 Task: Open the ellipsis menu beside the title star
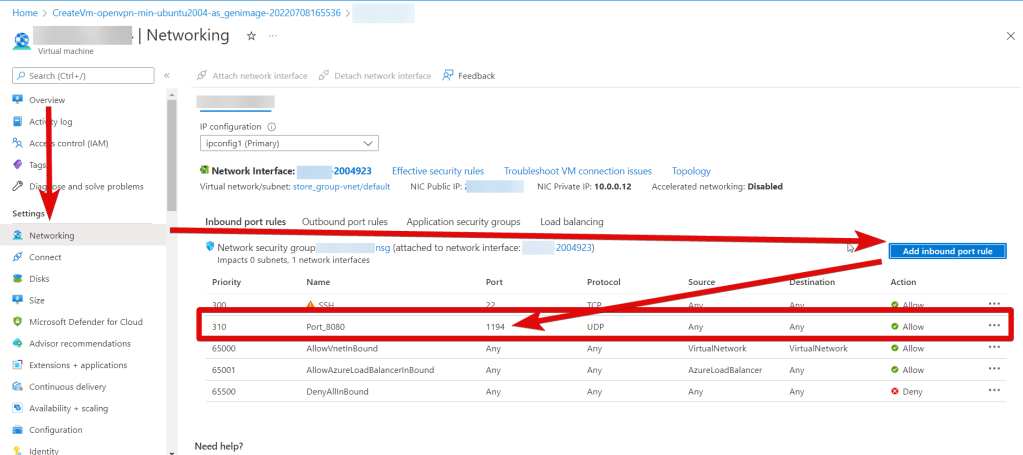click(x=272, y=36)
